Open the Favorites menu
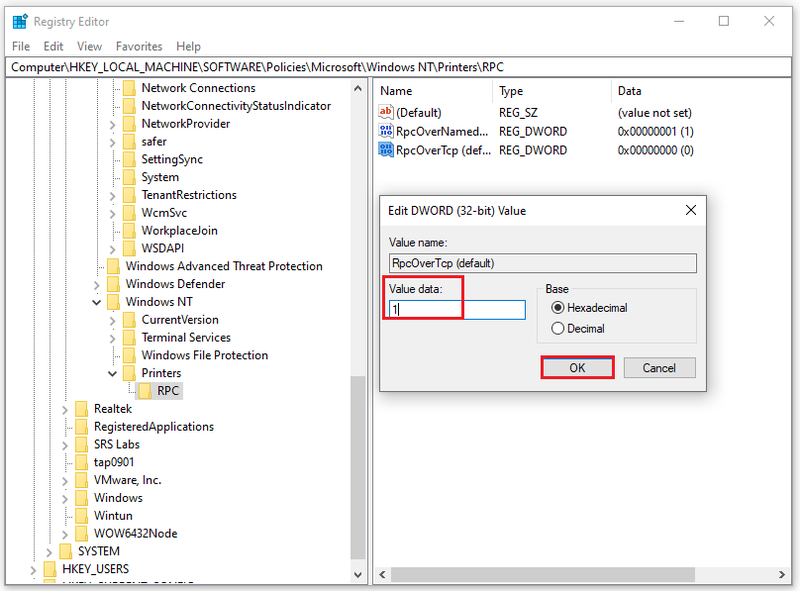 [x=139, y=46]
